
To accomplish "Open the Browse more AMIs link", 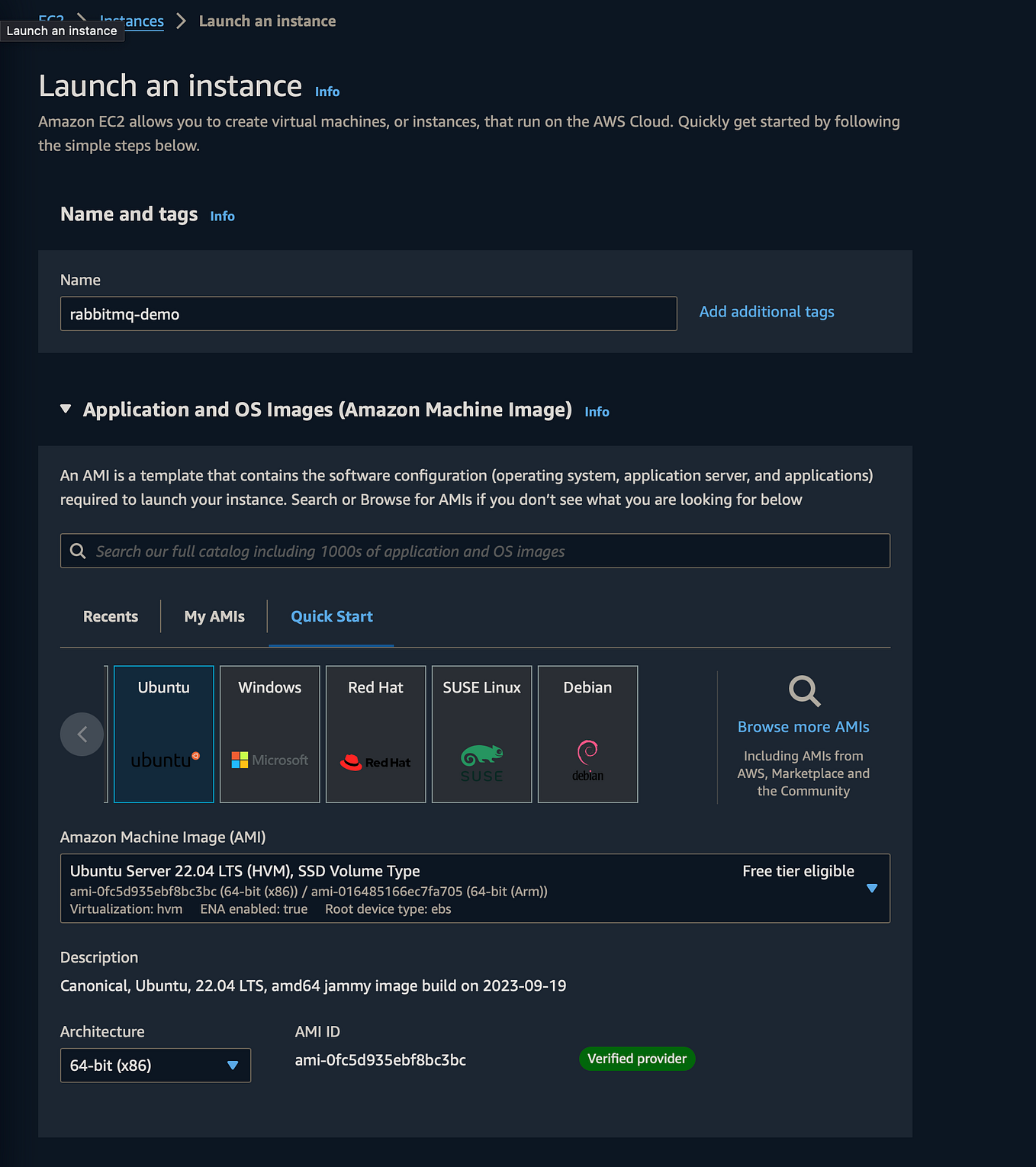I will (803, 727).
